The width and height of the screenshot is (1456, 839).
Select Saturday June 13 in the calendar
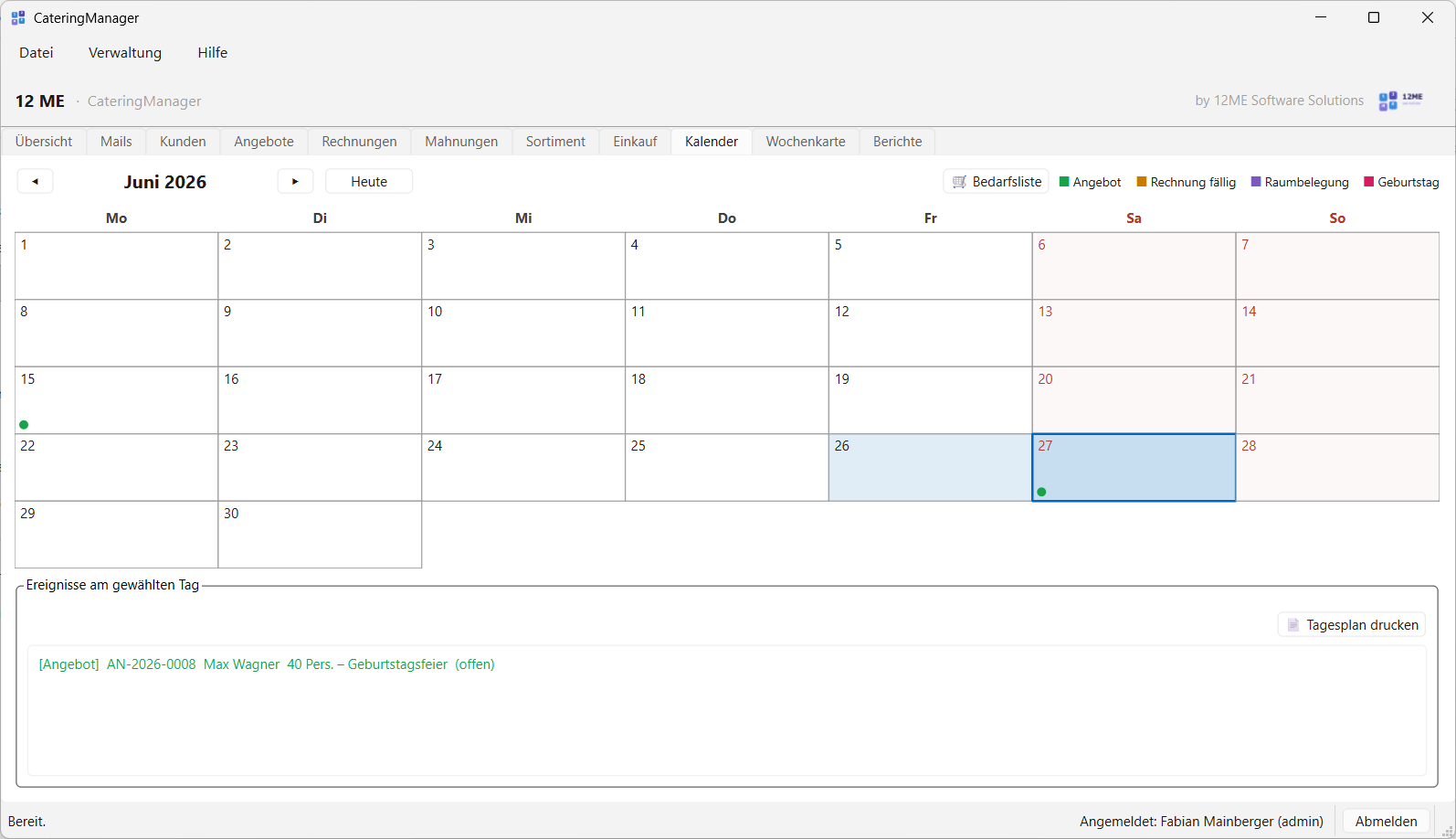click(x=1134, y=334)
